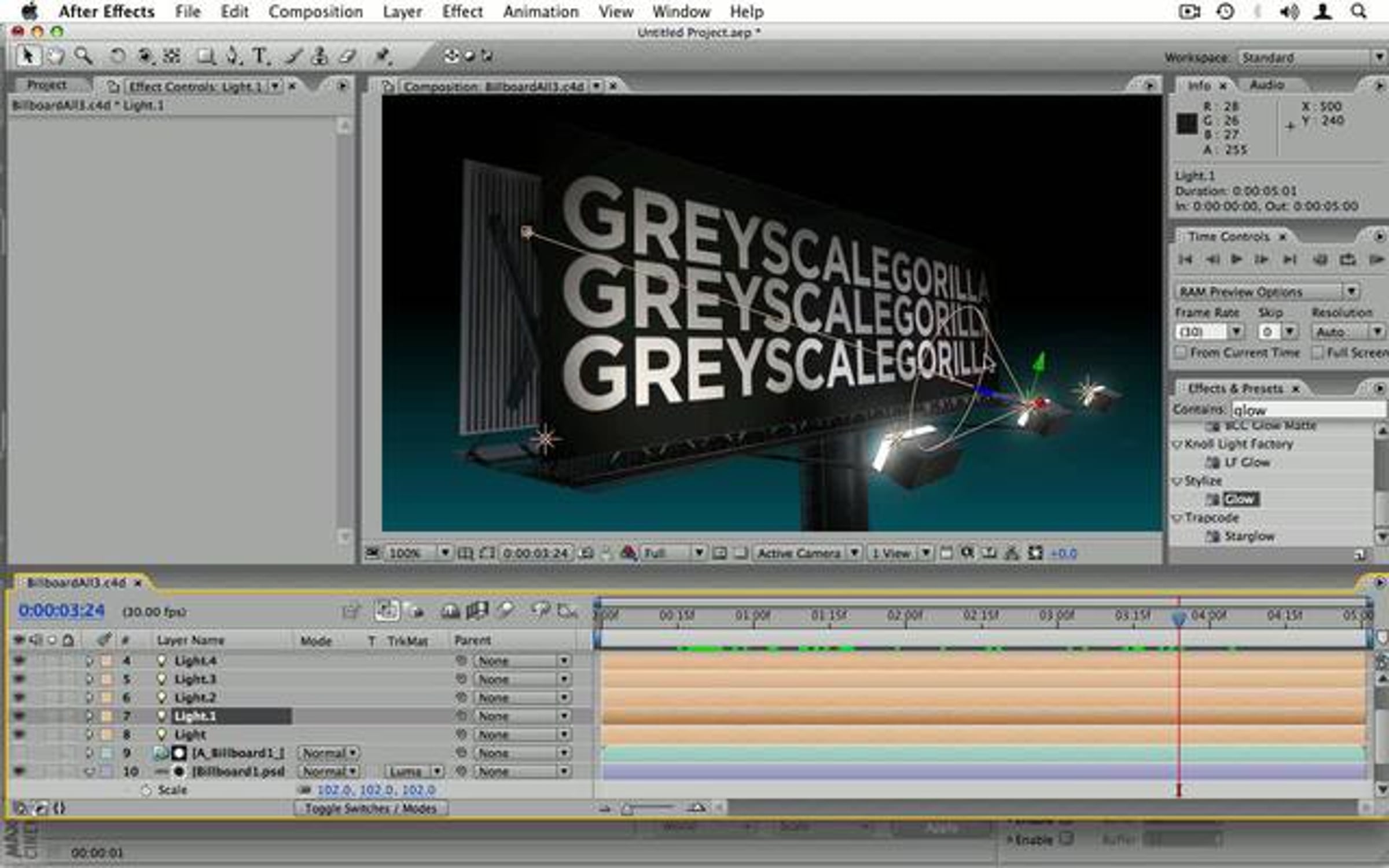
Task: Hide the Light.2 layer
Action: click(x=19, y=697)
